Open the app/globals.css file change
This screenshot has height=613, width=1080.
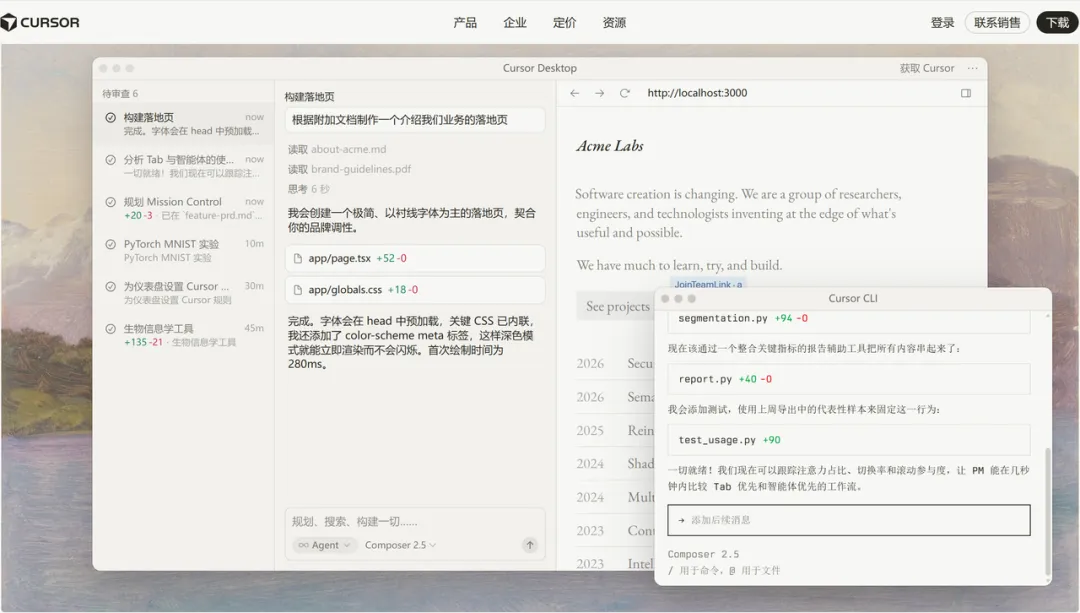click(x=415, y=290)
